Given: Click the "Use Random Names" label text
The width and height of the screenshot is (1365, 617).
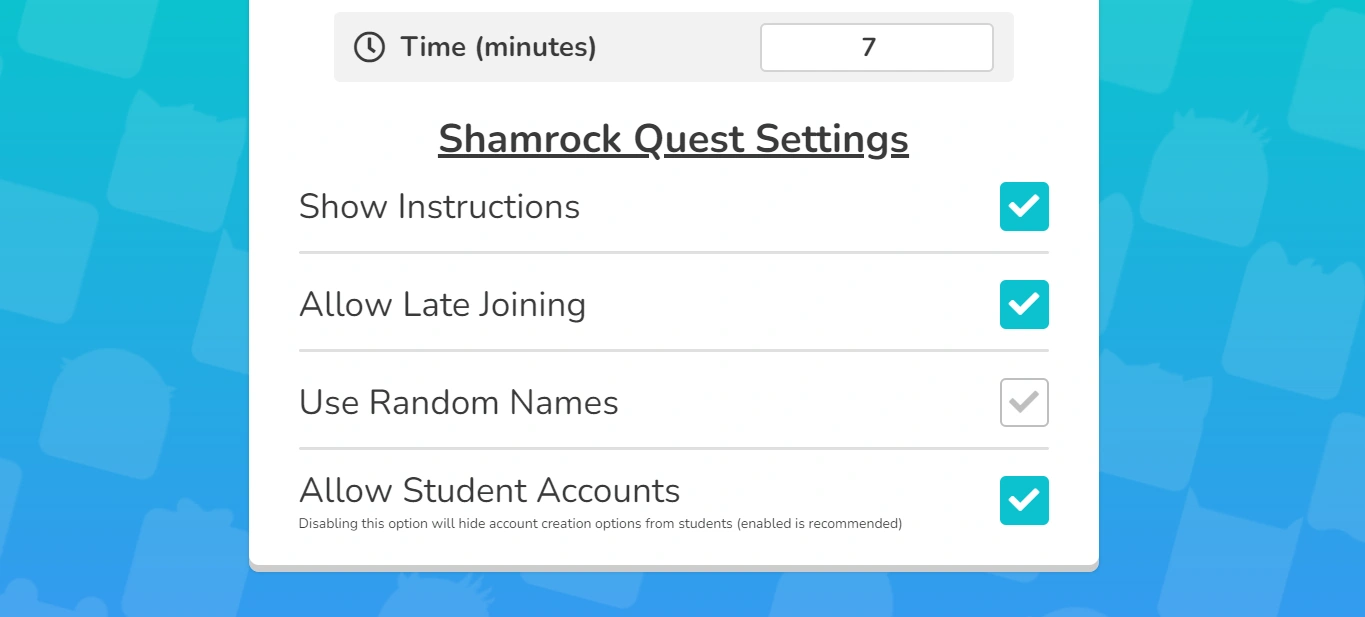Looking at the screenshot, I should point(458,403).
